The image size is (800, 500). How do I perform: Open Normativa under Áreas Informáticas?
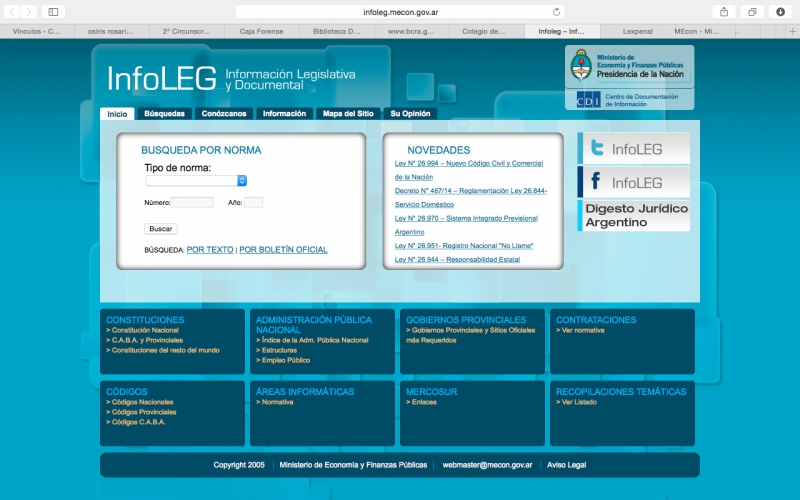coord(274,402)
